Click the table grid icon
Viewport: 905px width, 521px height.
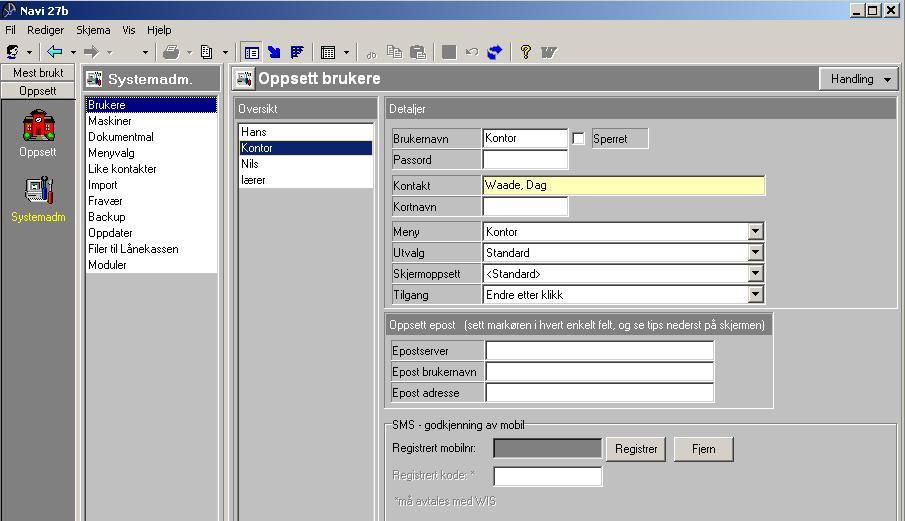click(x=328, y=53)
